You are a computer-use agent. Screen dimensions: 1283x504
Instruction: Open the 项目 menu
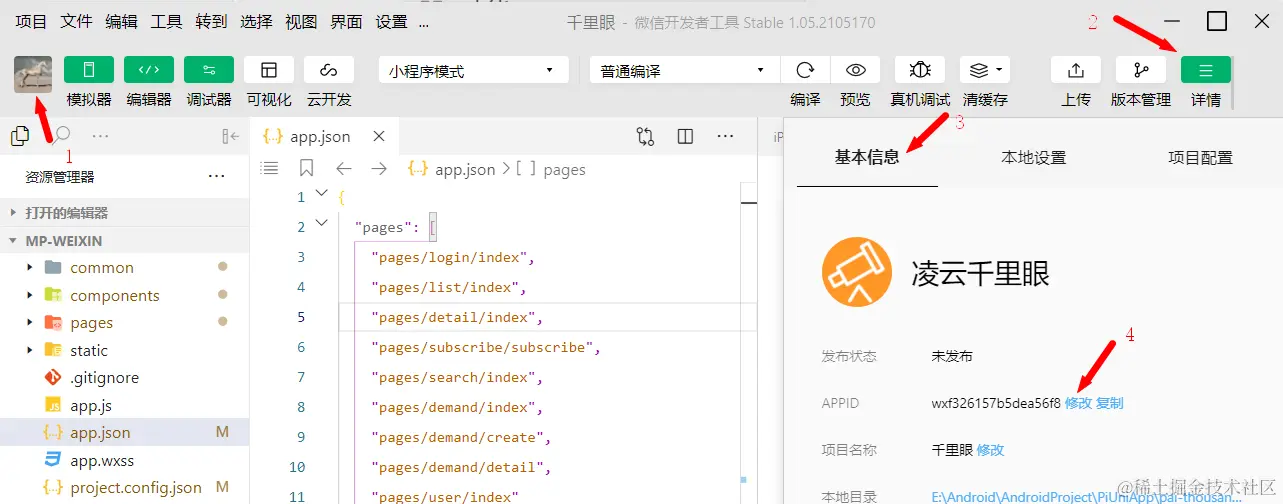click(x=32, y=21)
